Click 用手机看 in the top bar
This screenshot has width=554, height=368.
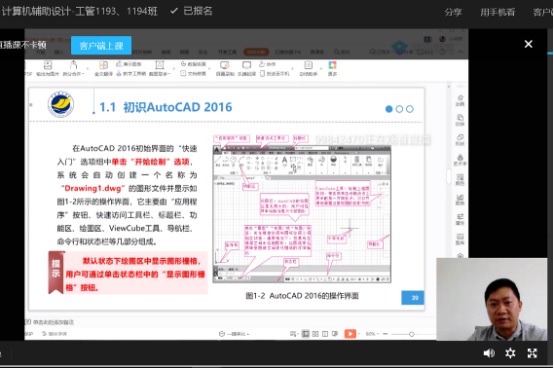497,12
